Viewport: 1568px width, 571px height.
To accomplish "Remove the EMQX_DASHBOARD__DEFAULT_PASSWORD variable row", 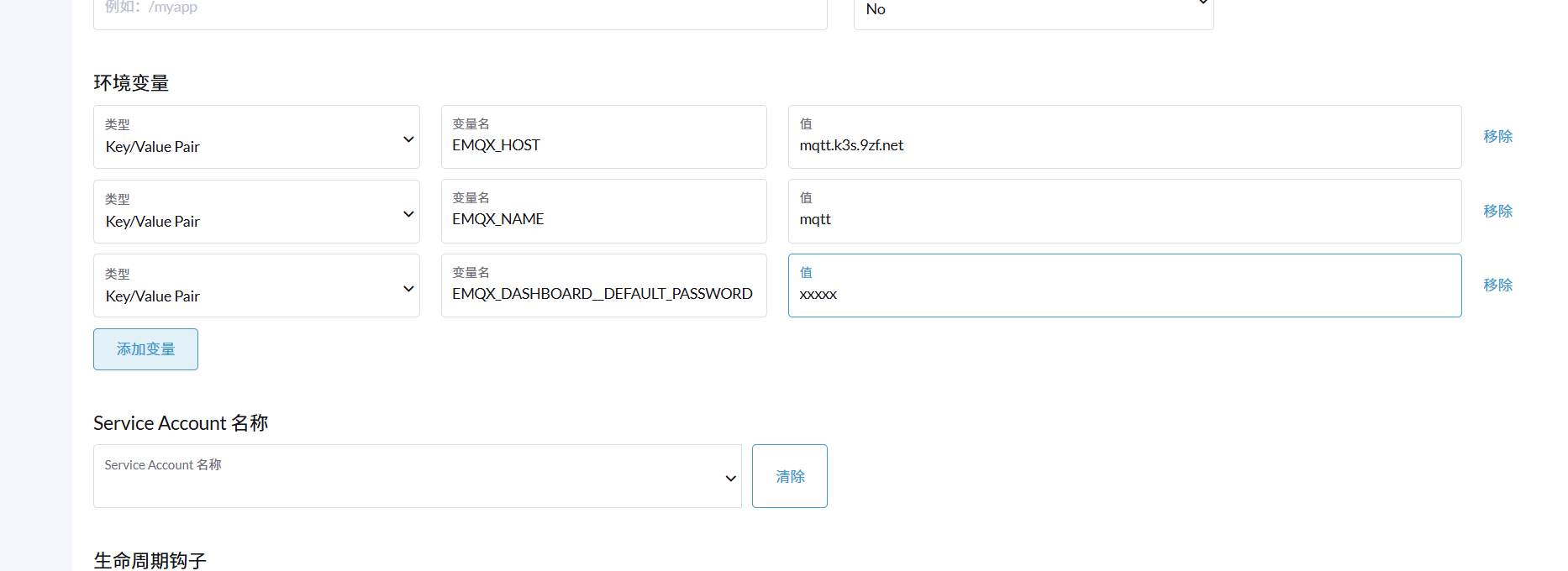I will pyautogui.click(x=1497, y=285).
